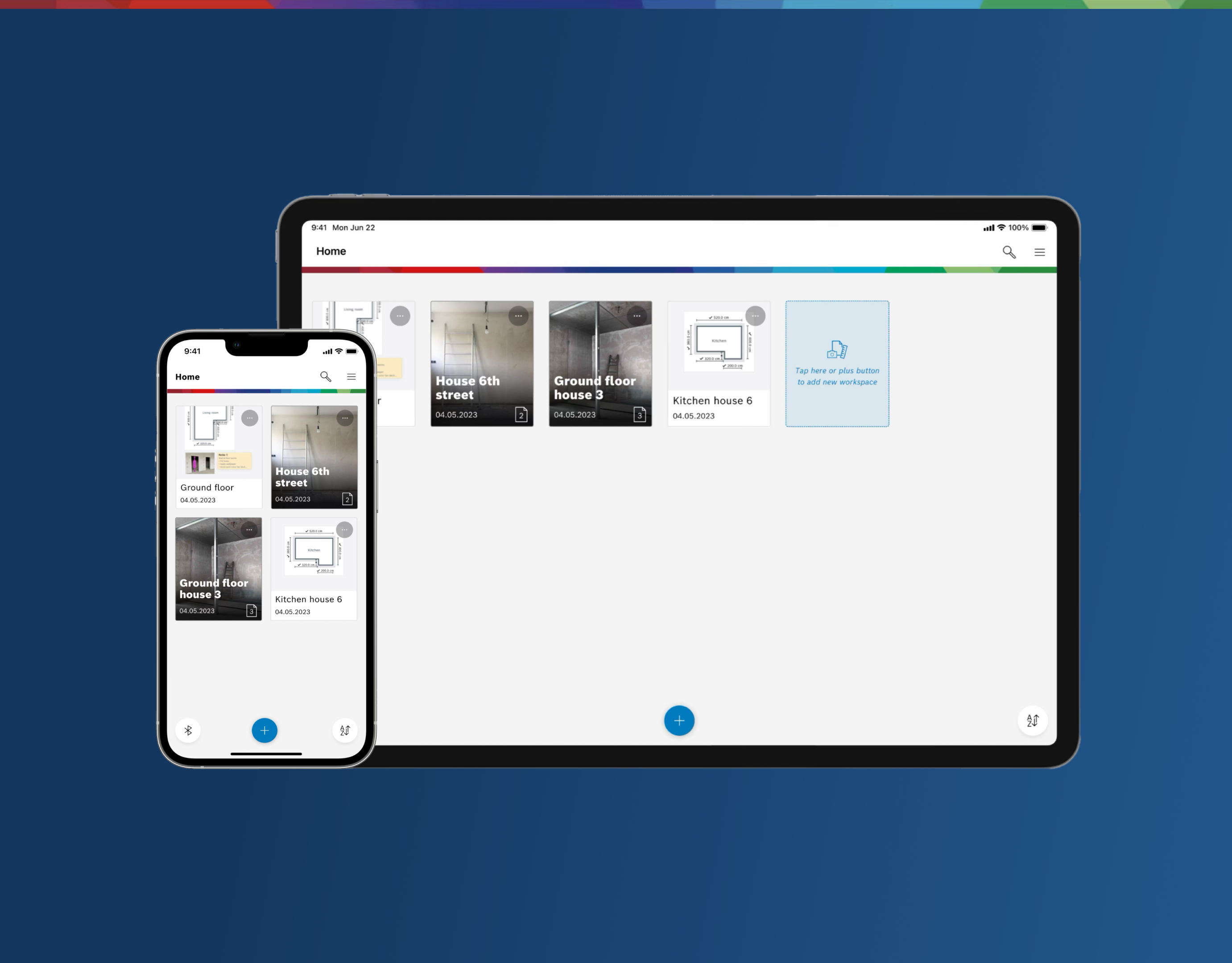Open search on the tablet Home screen

click(x=1009, y=252)
